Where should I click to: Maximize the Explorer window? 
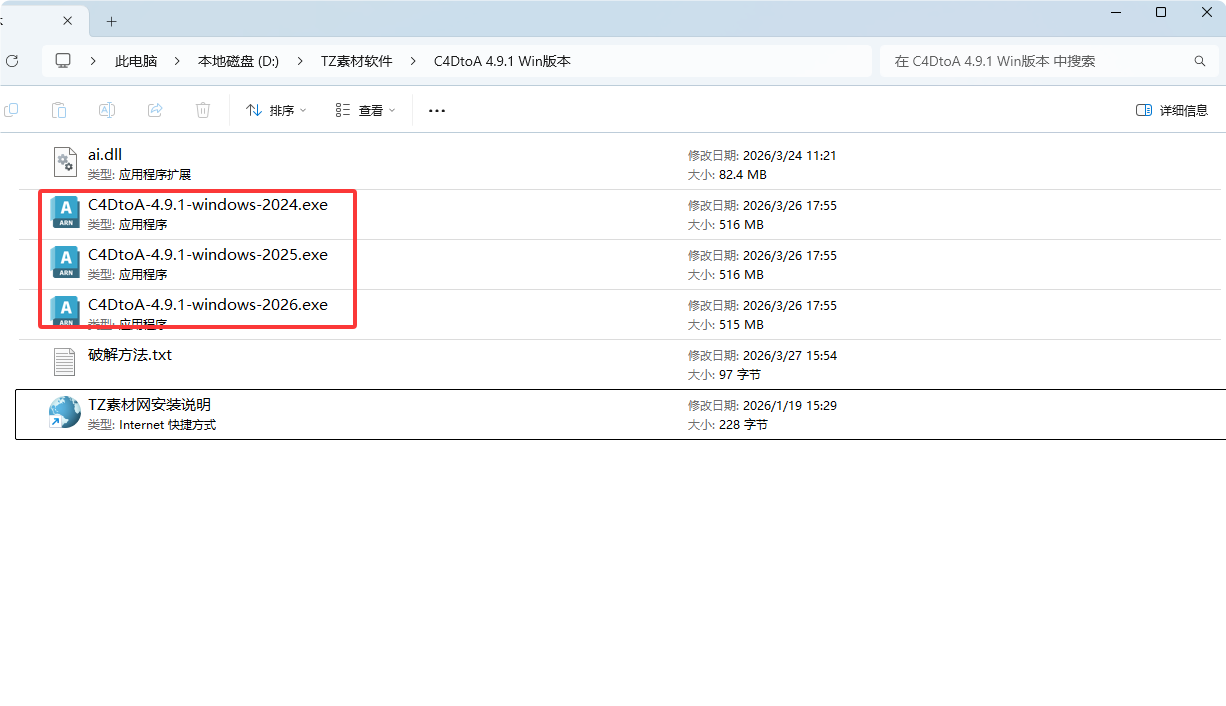pos(1161,12)
